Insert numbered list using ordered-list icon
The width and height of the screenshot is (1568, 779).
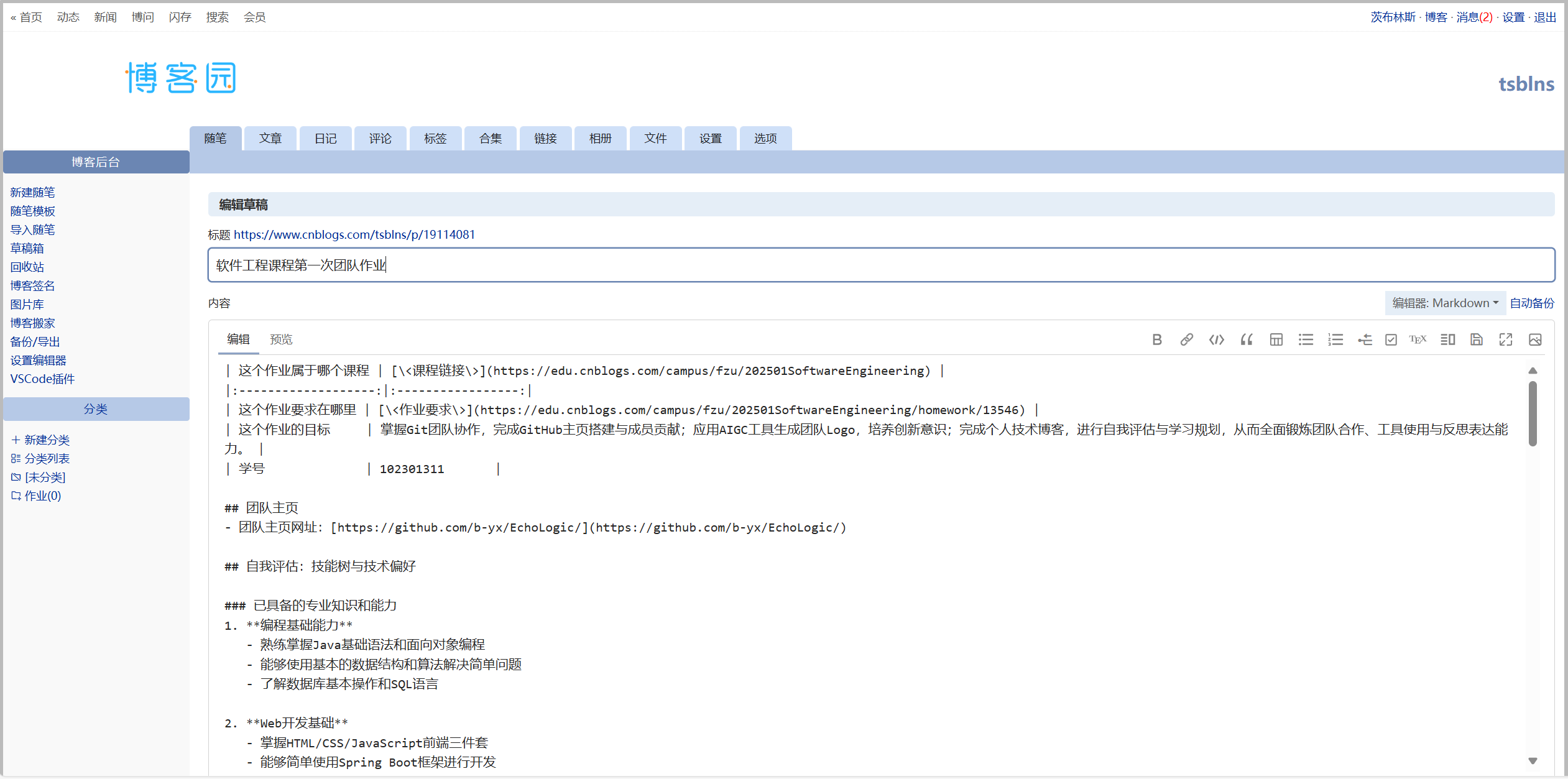pyautogui.click(x=1335, y=339)
